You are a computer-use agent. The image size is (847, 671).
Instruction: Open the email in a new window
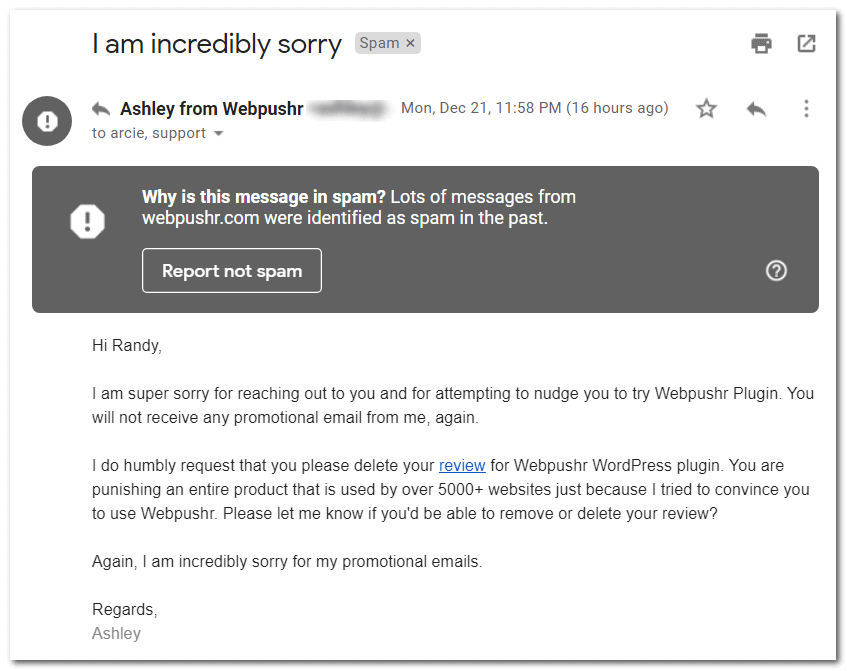point(806,43)
